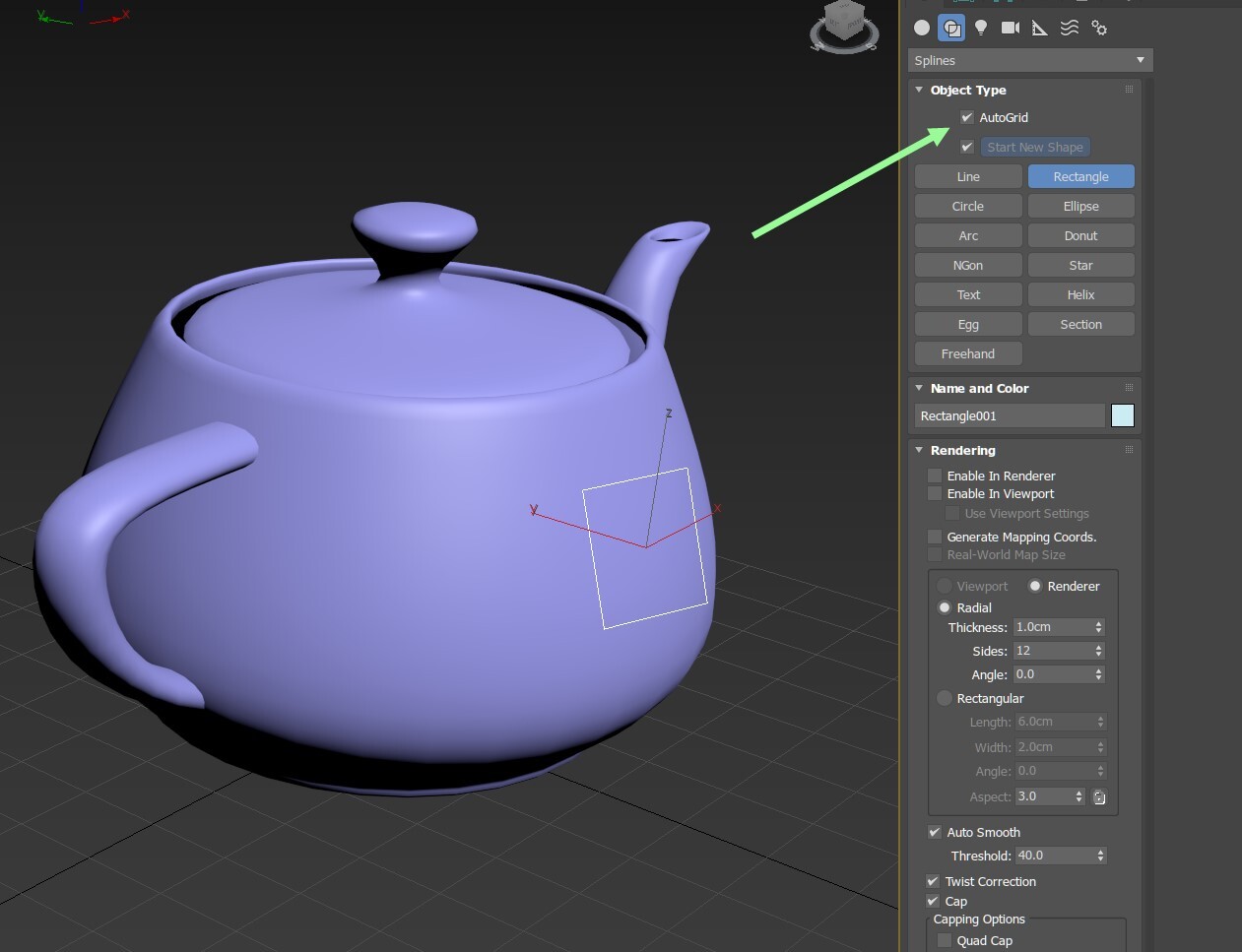
Task: Click the Sides value field showing 12
Action: pyautogui.click(x=1053, y=651)
